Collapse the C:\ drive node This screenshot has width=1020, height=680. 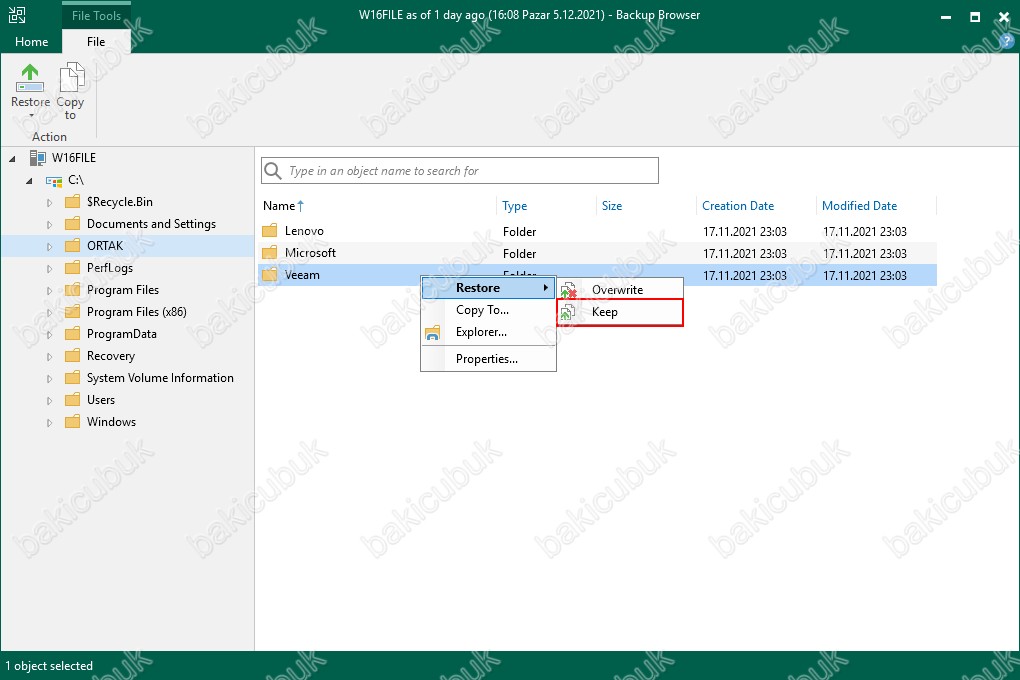(x=29, y=181)
